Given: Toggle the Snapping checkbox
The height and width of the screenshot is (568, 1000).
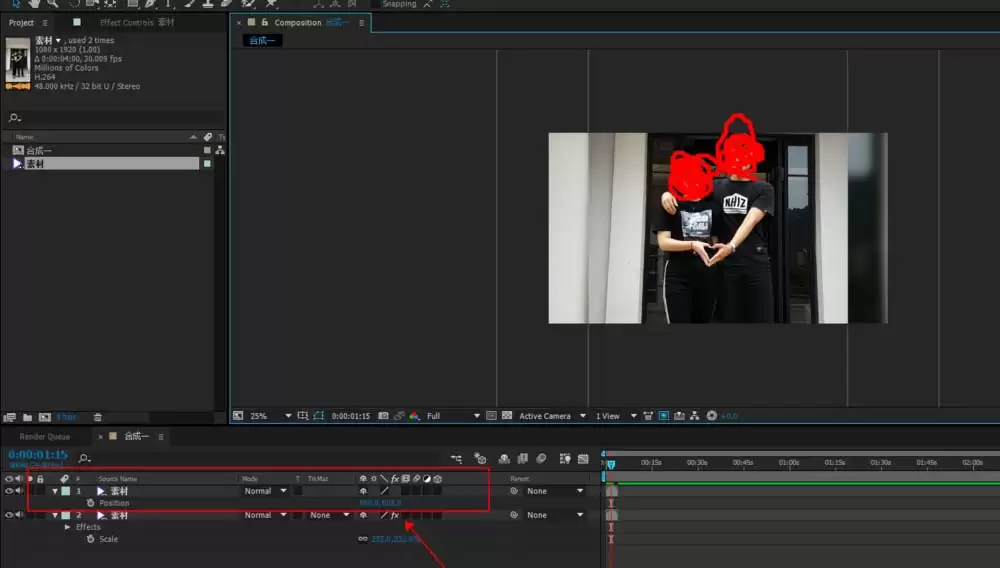Looking at the screenshot, I should [375, 4].
